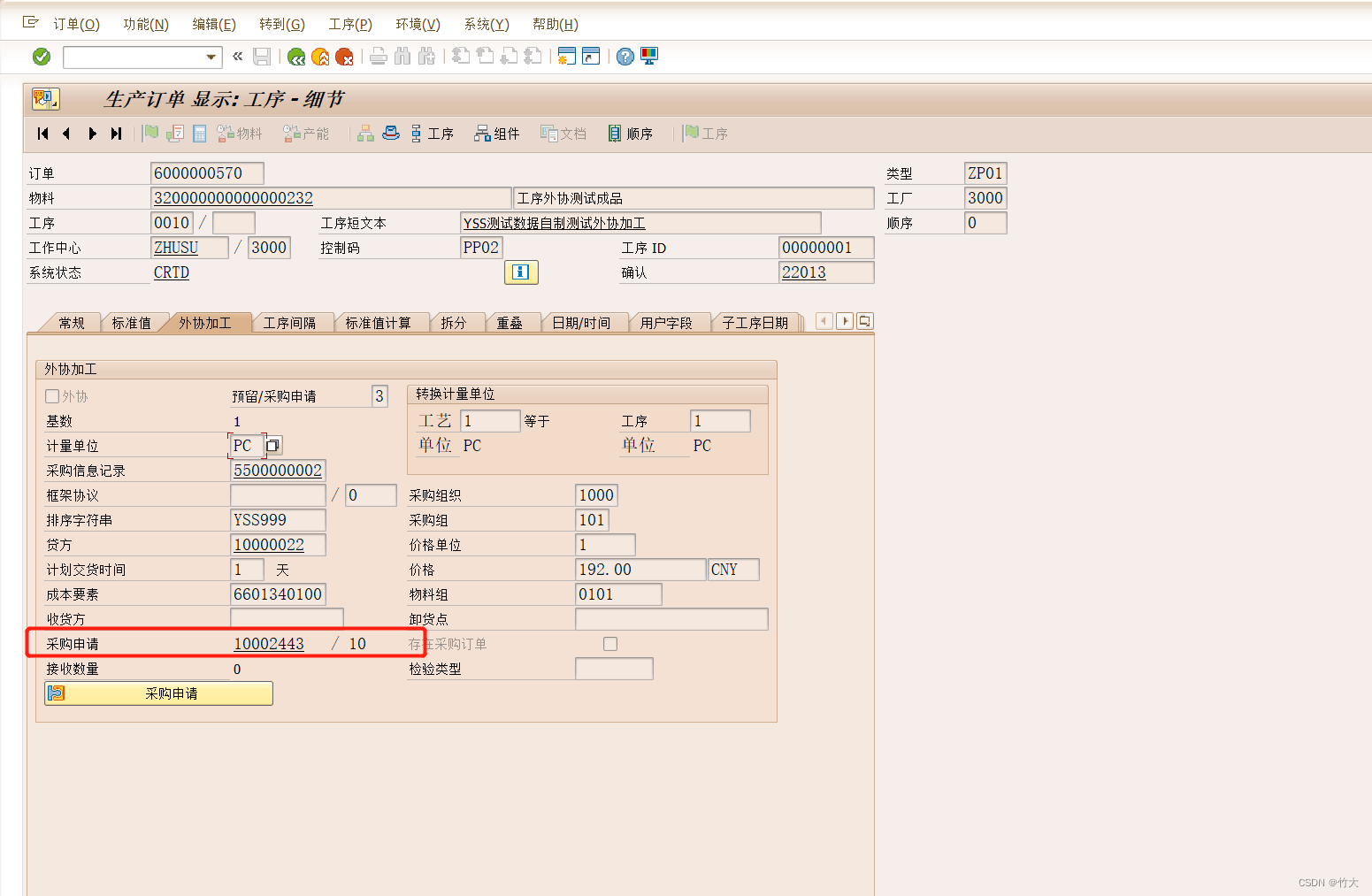Click the production order title bar icon
Screen dimensions: 1372x896
click(x=45, y=98)
